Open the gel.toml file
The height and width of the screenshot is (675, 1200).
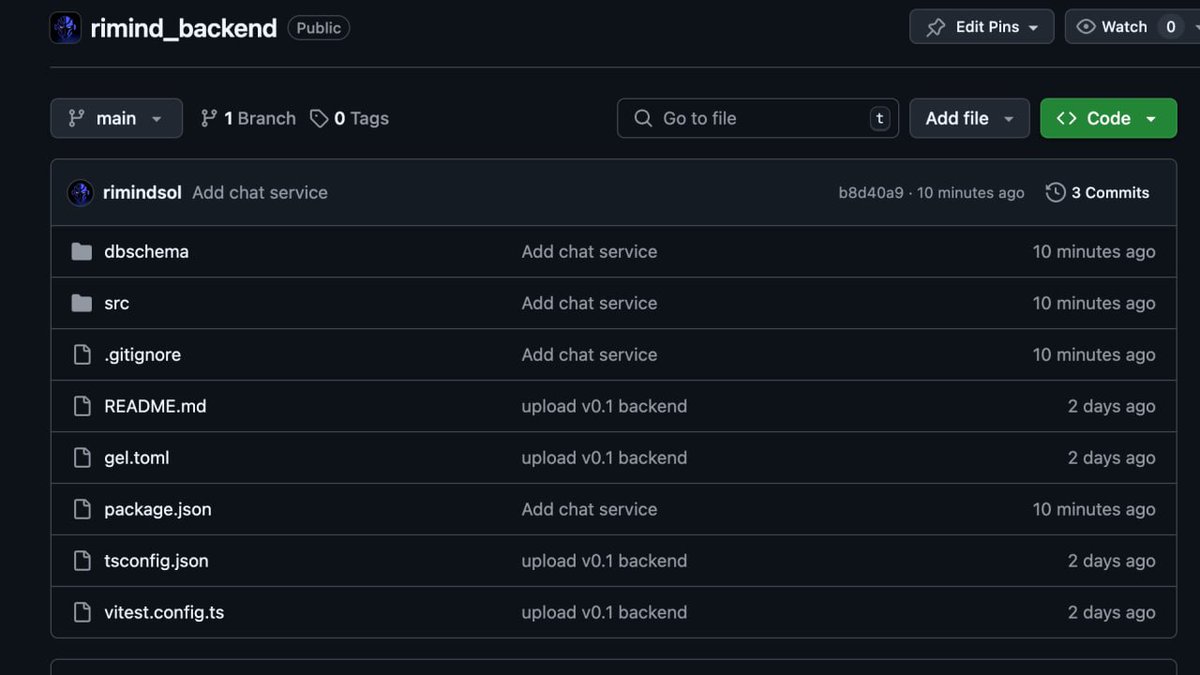[x=137, y=458]
